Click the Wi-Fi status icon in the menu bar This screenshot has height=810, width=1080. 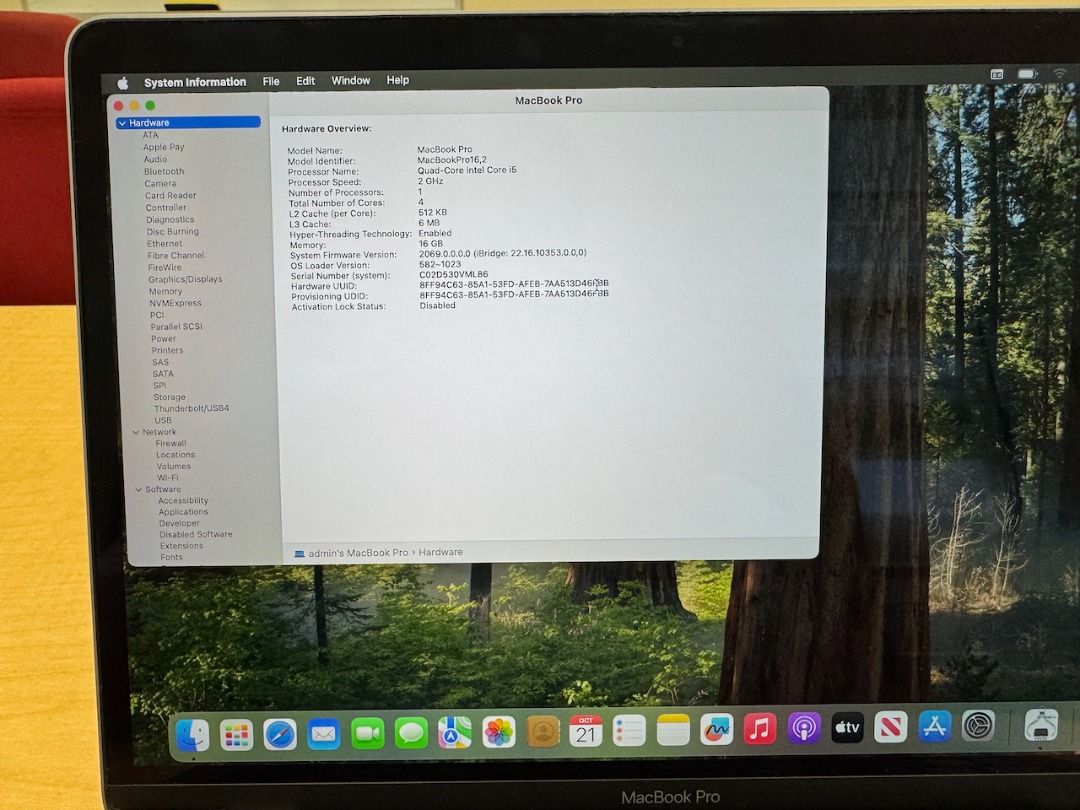(x=1059, y=73)
